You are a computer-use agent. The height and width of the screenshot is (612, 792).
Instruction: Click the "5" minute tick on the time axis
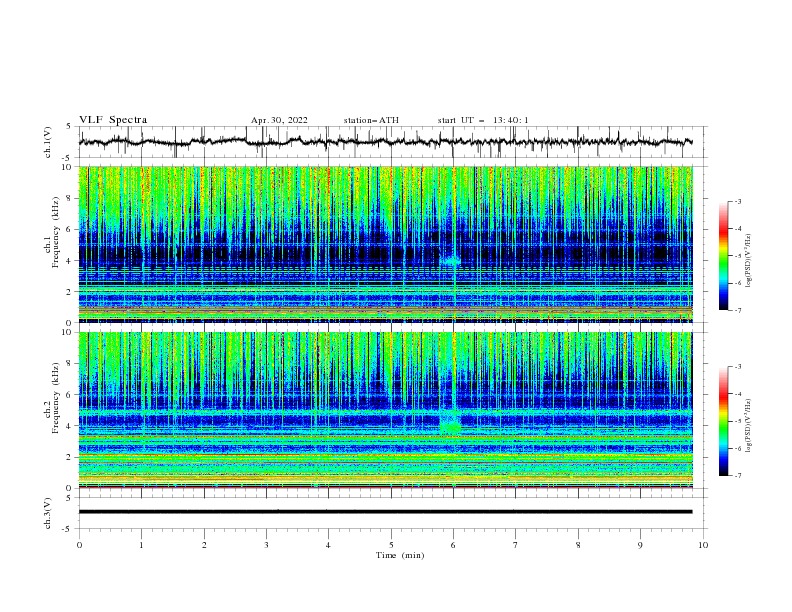pos(391,545)
